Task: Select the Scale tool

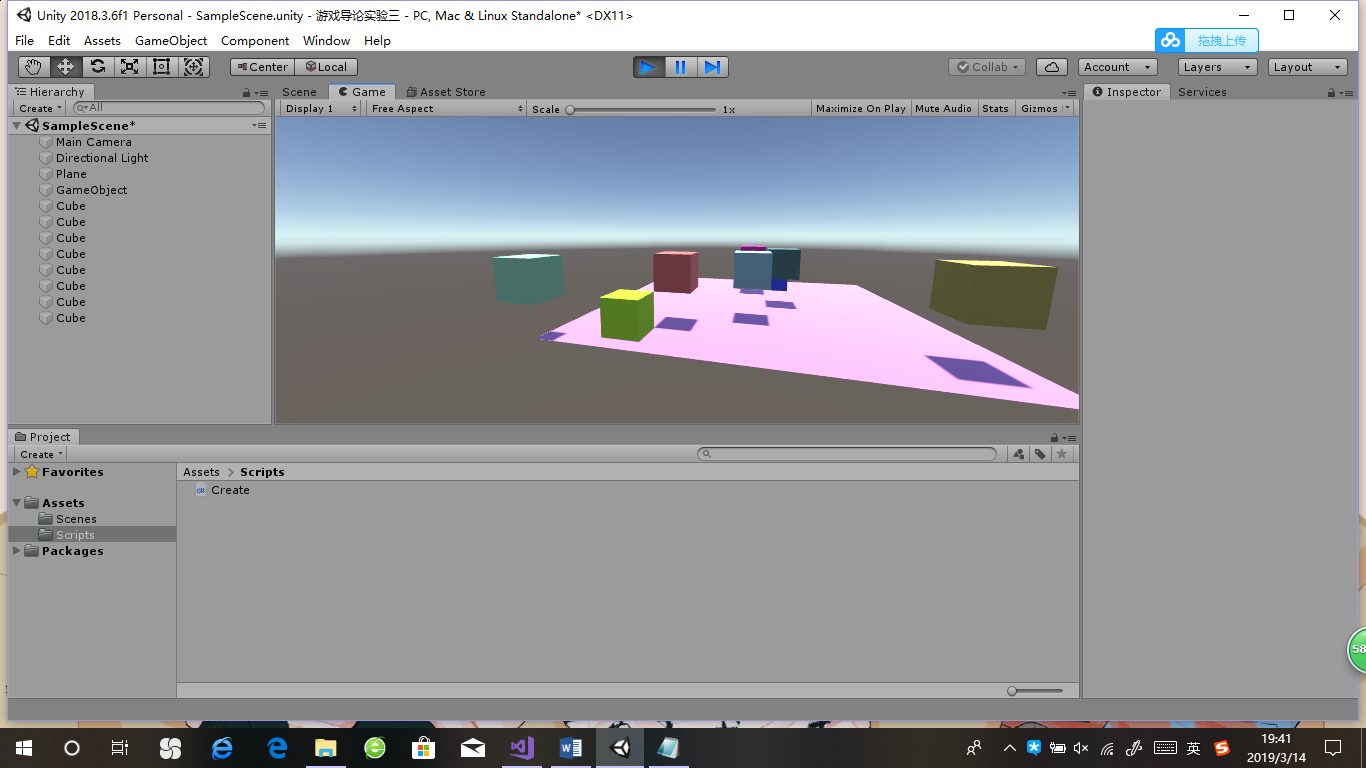Action: coord(129,66)
